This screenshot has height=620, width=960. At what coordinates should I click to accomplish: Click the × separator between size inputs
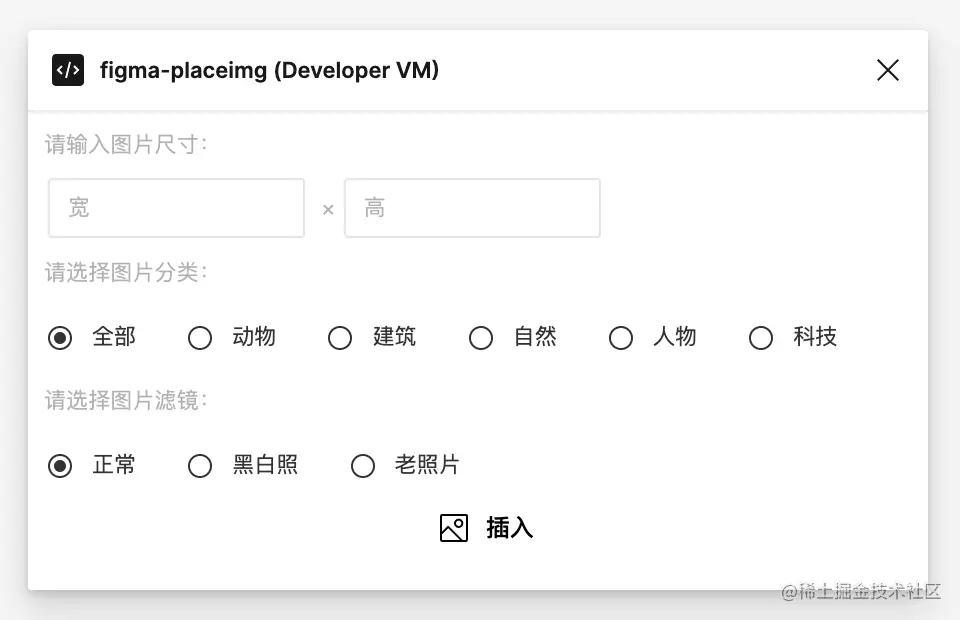coord(328,209)
